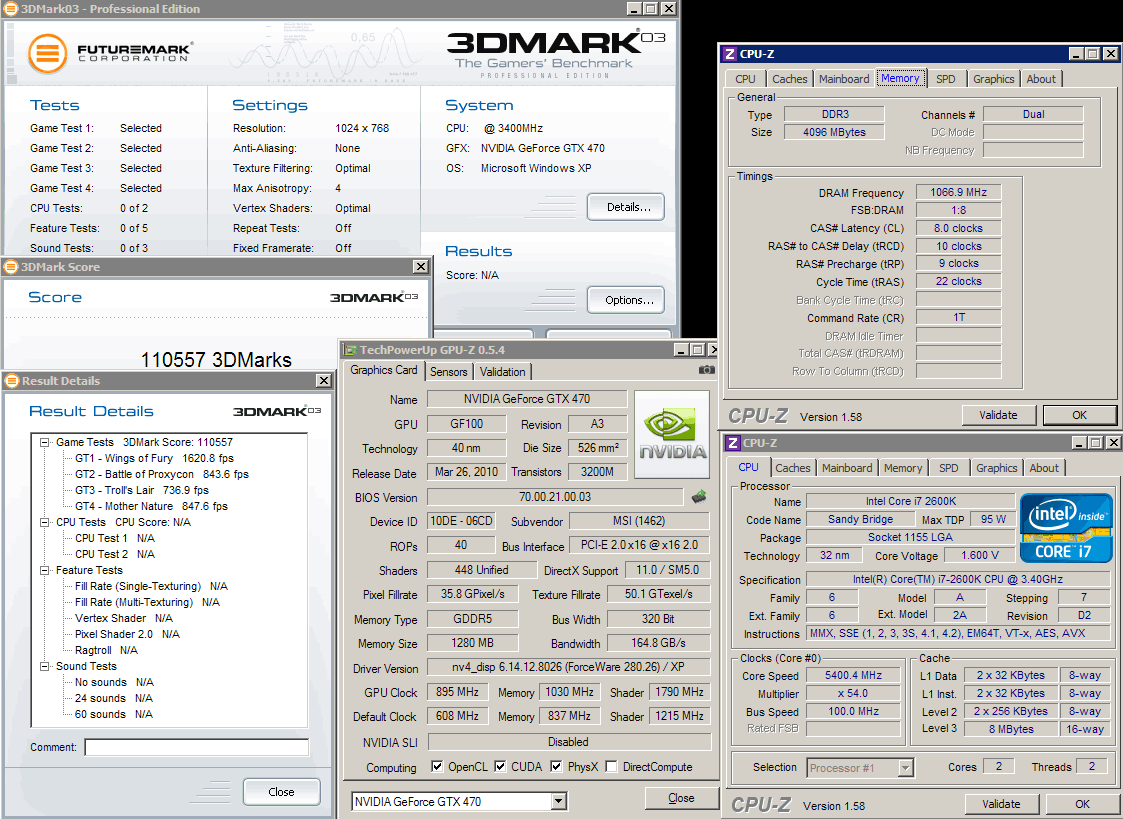Click the Intel Core i7 logo in CPU-Z

(1066, 528)
